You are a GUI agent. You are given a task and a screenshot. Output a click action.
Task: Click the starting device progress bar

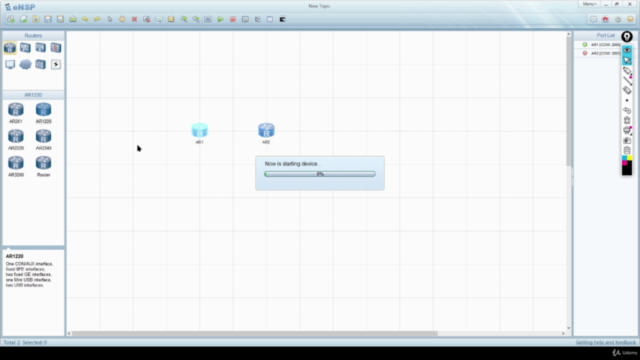[x=320, y=174]
